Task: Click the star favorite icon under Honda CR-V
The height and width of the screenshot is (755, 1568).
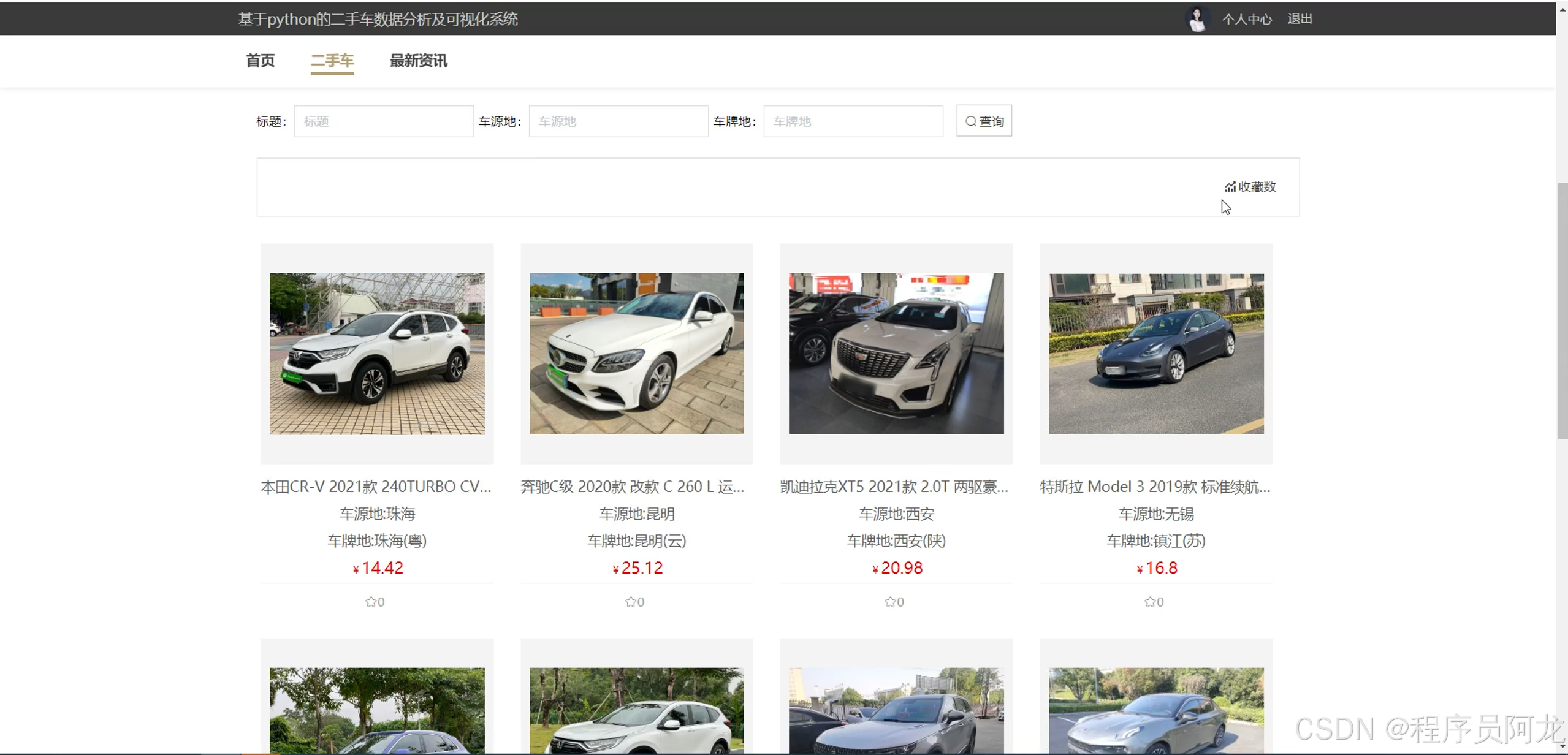Action: tap(371, 602)
